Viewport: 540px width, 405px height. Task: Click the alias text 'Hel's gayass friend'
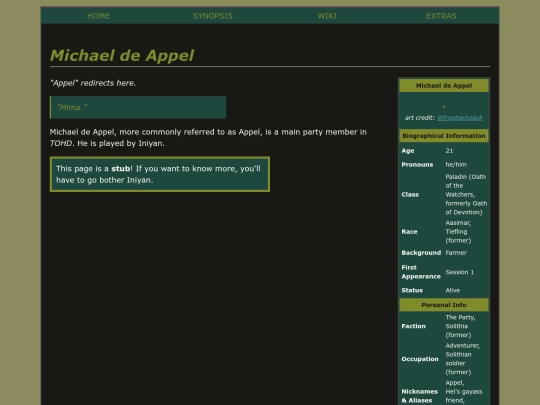(x=464, y=396)
